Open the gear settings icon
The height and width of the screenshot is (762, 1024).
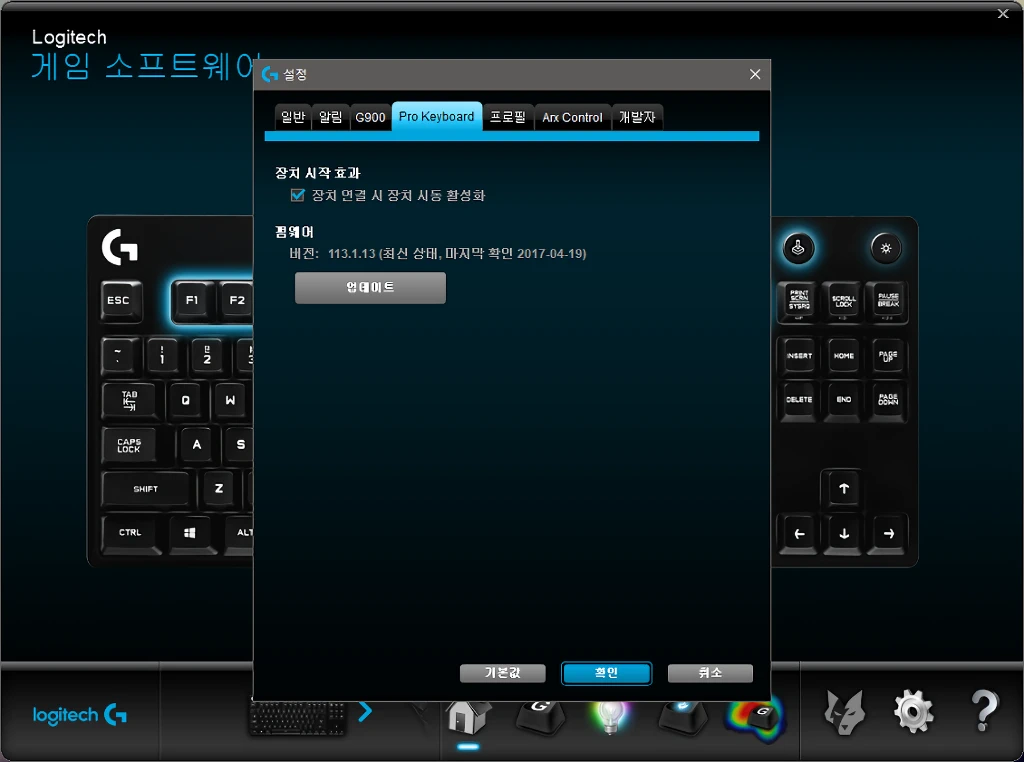click(x=913, y=712)
